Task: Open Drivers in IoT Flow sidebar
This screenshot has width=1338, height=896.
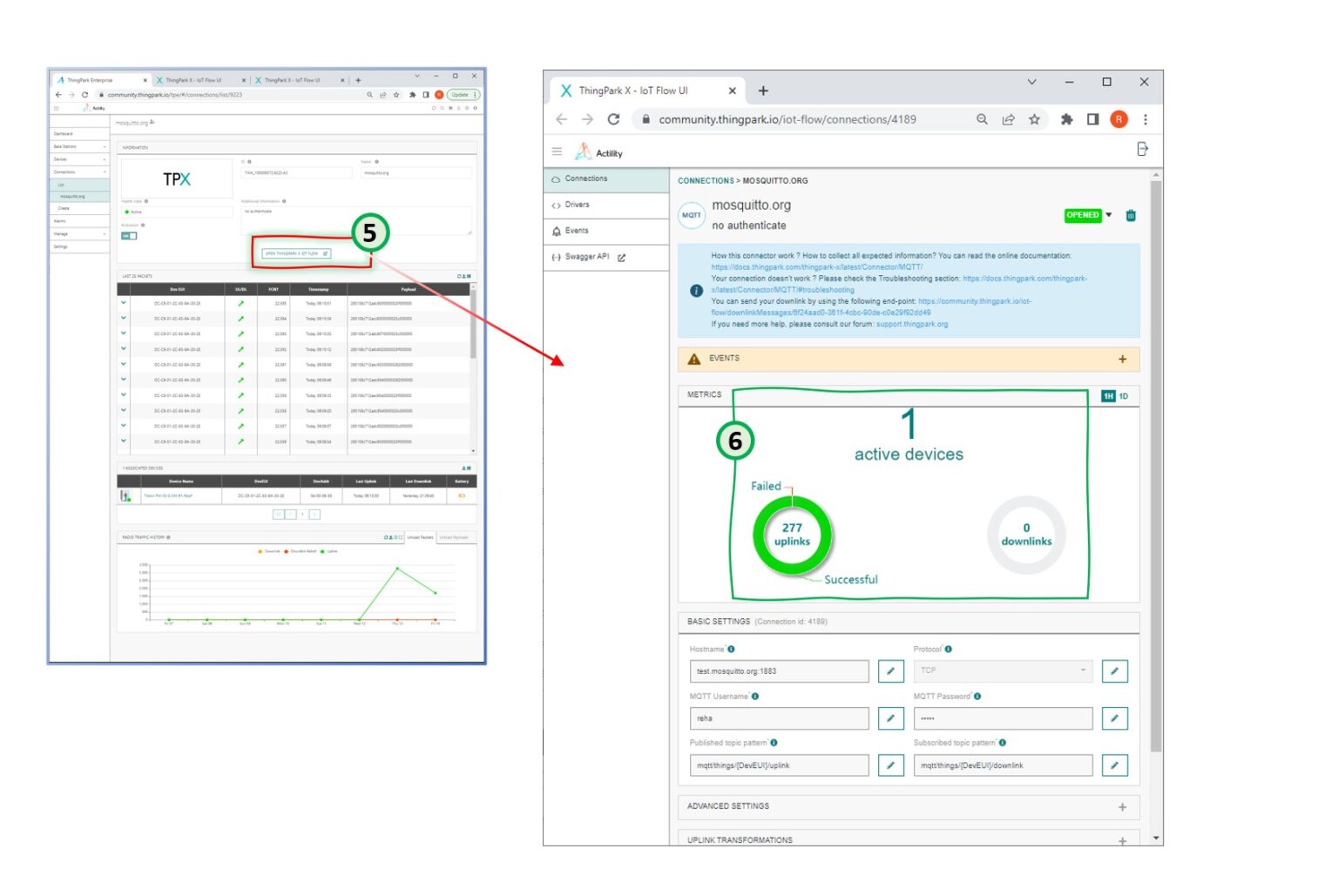Action: [x=606, y=205]
